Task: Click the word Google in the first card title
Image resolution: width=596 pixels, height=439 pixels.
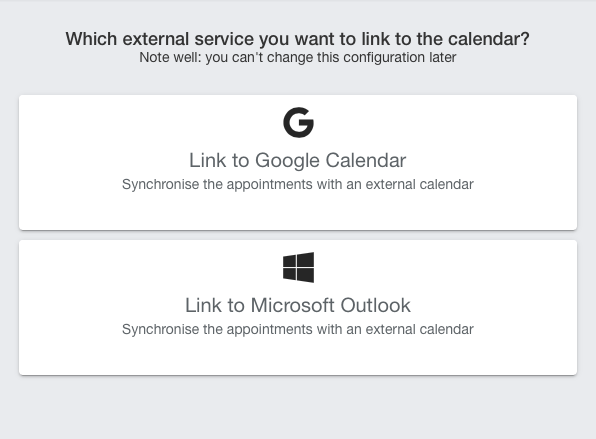Action: (287, 160)
